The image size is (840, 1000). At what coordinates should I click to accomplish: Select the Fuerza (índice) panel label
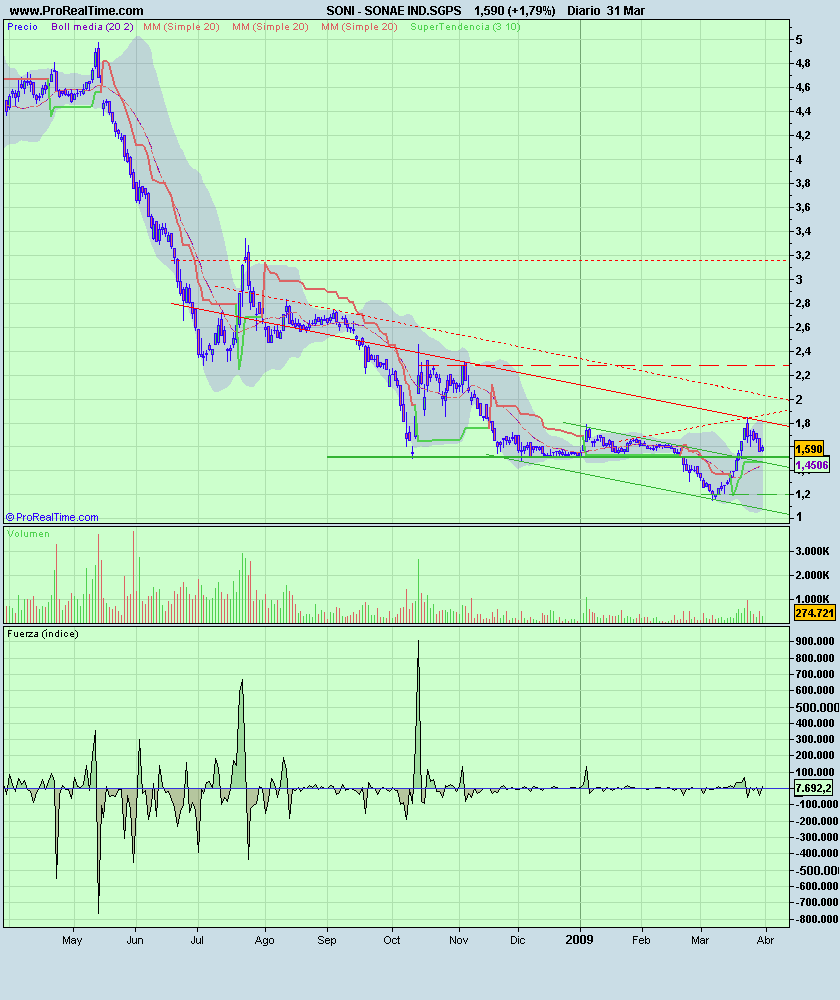pos(43,634)
